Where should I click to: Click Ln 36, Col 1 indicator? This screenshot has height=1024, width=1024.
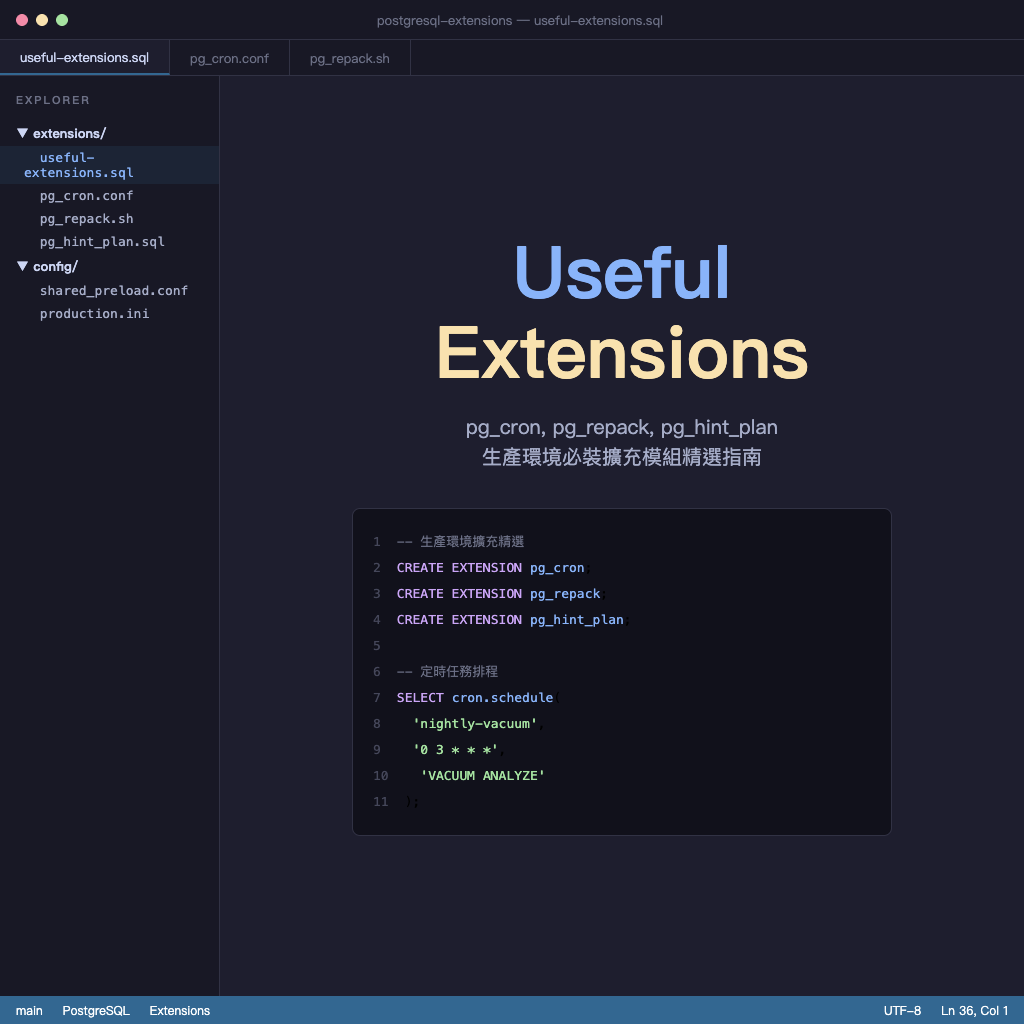click(x=974, y=1010)
